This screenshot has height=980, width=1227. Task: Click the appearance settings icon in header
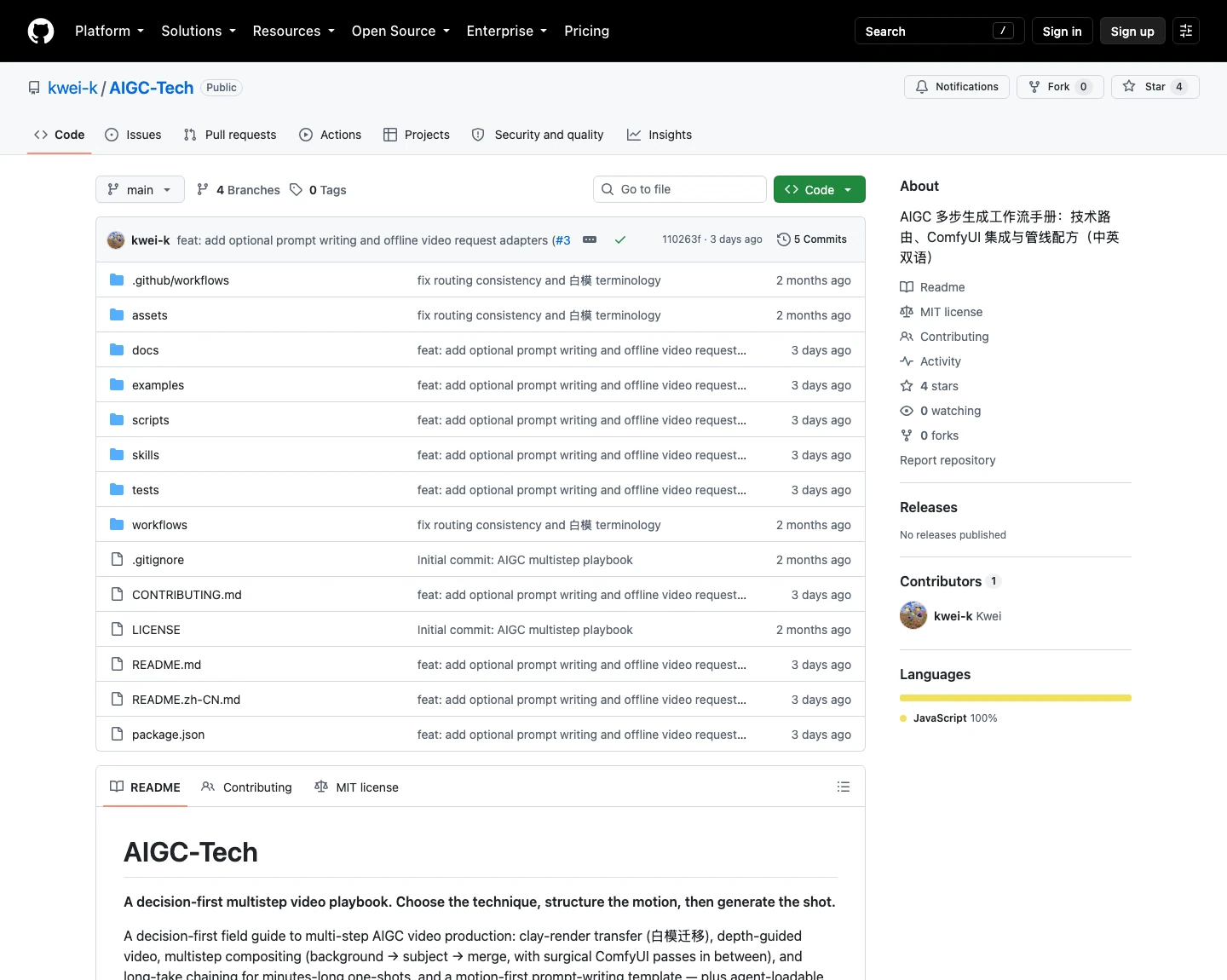click(x=1185, y=31)
